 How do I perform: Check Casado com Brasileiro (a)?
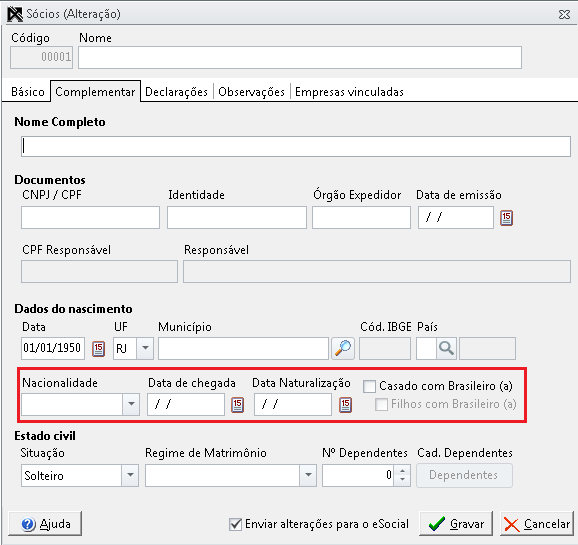(x=369, y=386)
